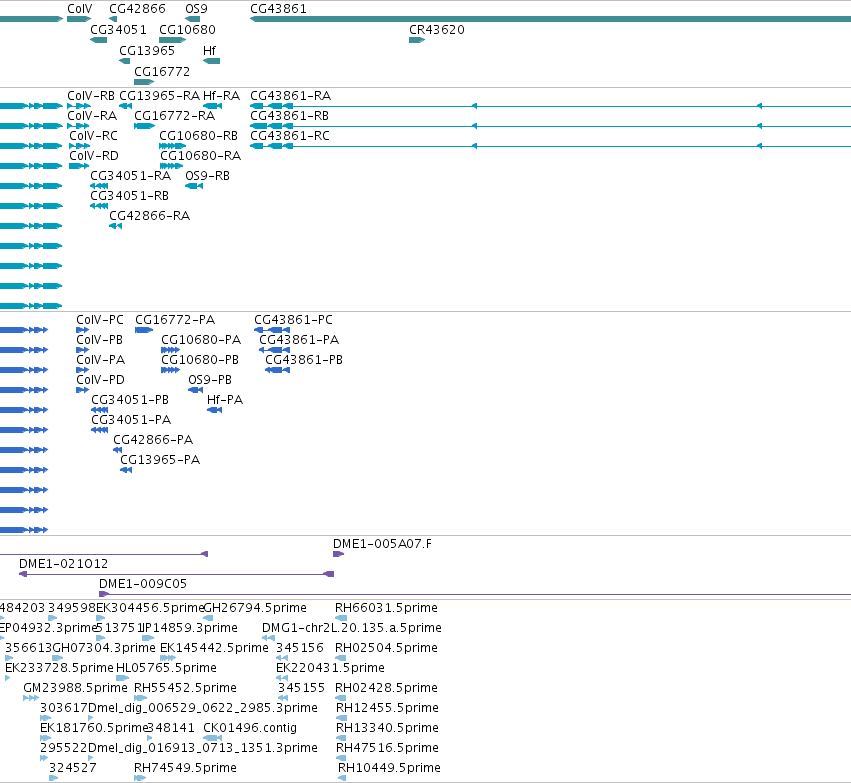Select EST RH66031.5prime
The image size is (851, 783).
[x=341, y=618]
